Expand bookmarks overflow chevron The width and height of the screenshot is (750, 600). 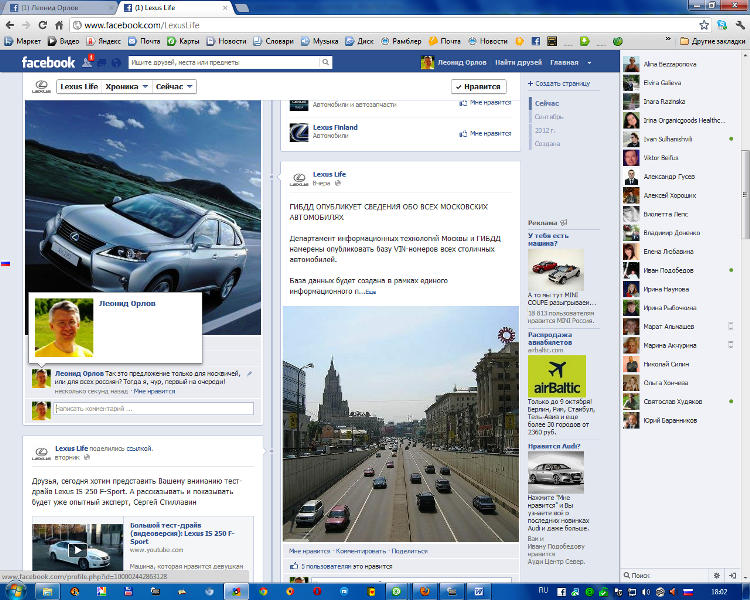coord(668,39)
